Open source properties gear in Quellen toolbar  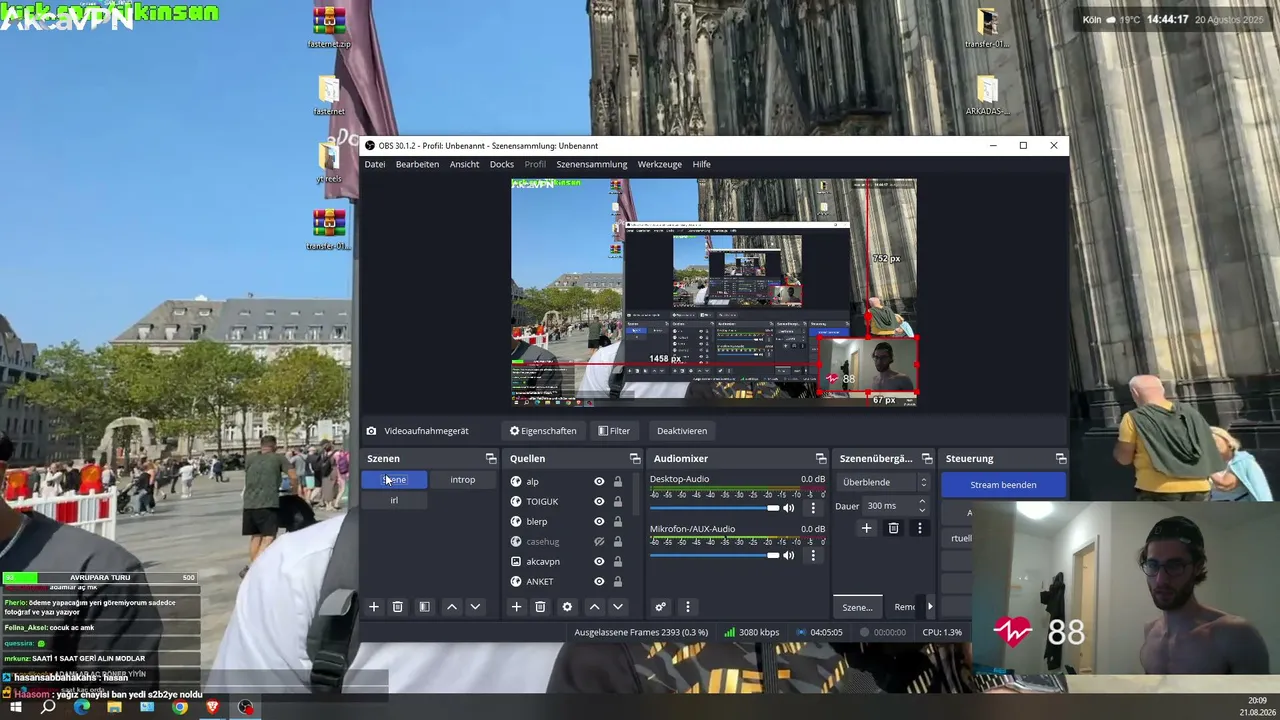point(567,607)
